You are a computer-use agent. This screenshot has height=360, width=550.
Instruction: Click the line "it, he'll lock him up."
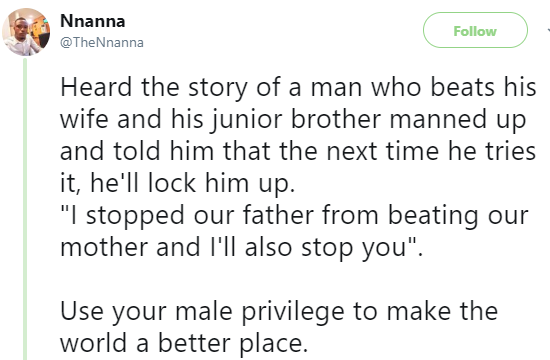(x=177, y=184)
